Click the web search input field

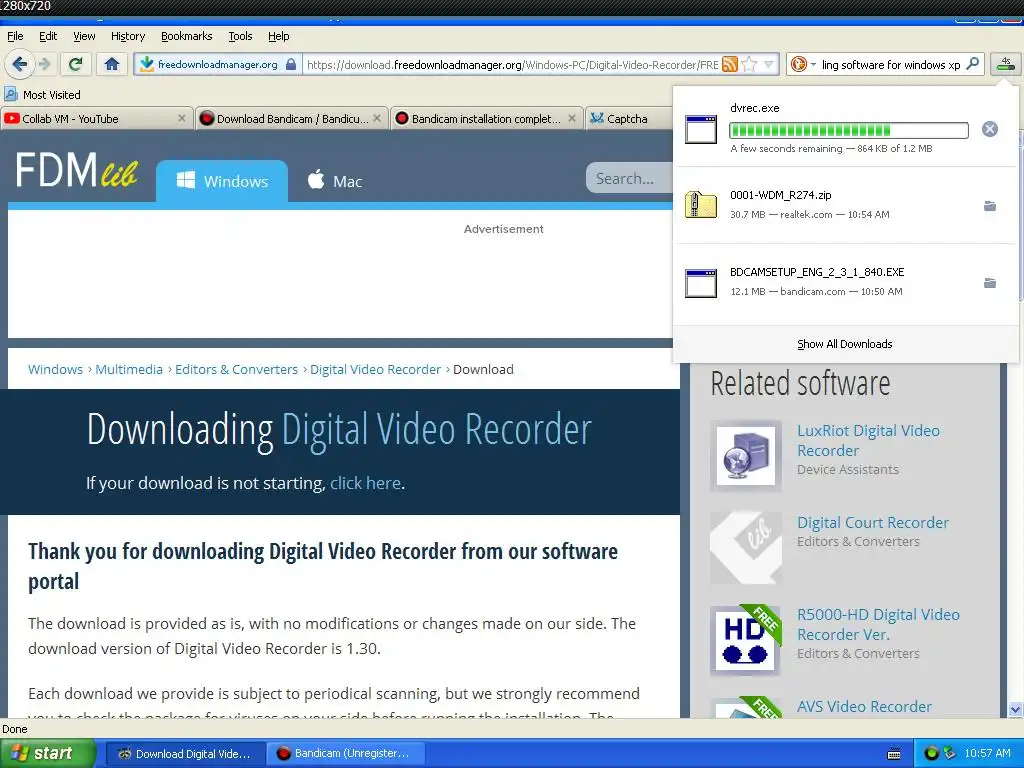891,65
